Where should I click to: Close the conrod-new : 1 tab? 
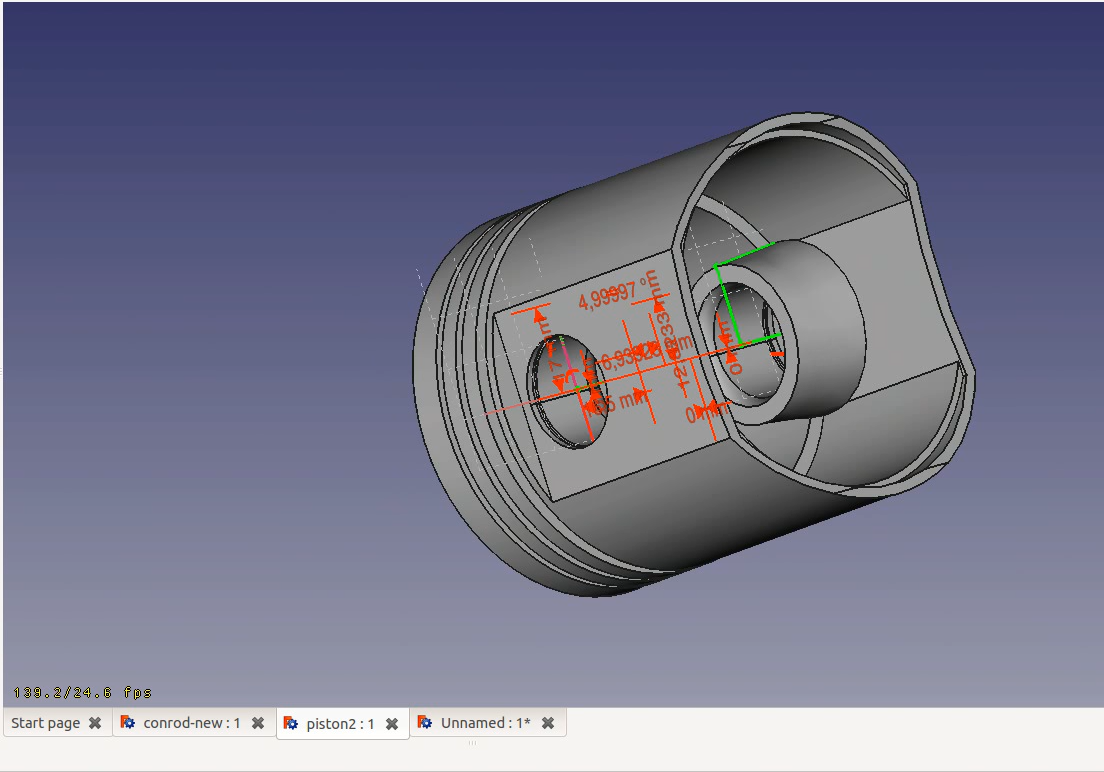pos(258,723)
